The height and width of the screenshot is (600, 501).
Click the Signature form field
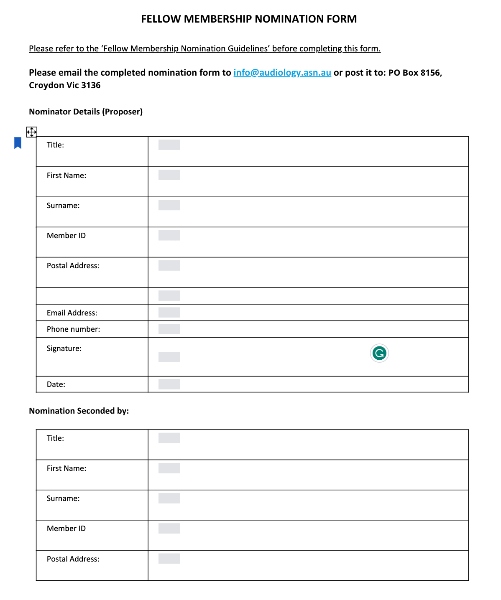click(x=169, y=357)
